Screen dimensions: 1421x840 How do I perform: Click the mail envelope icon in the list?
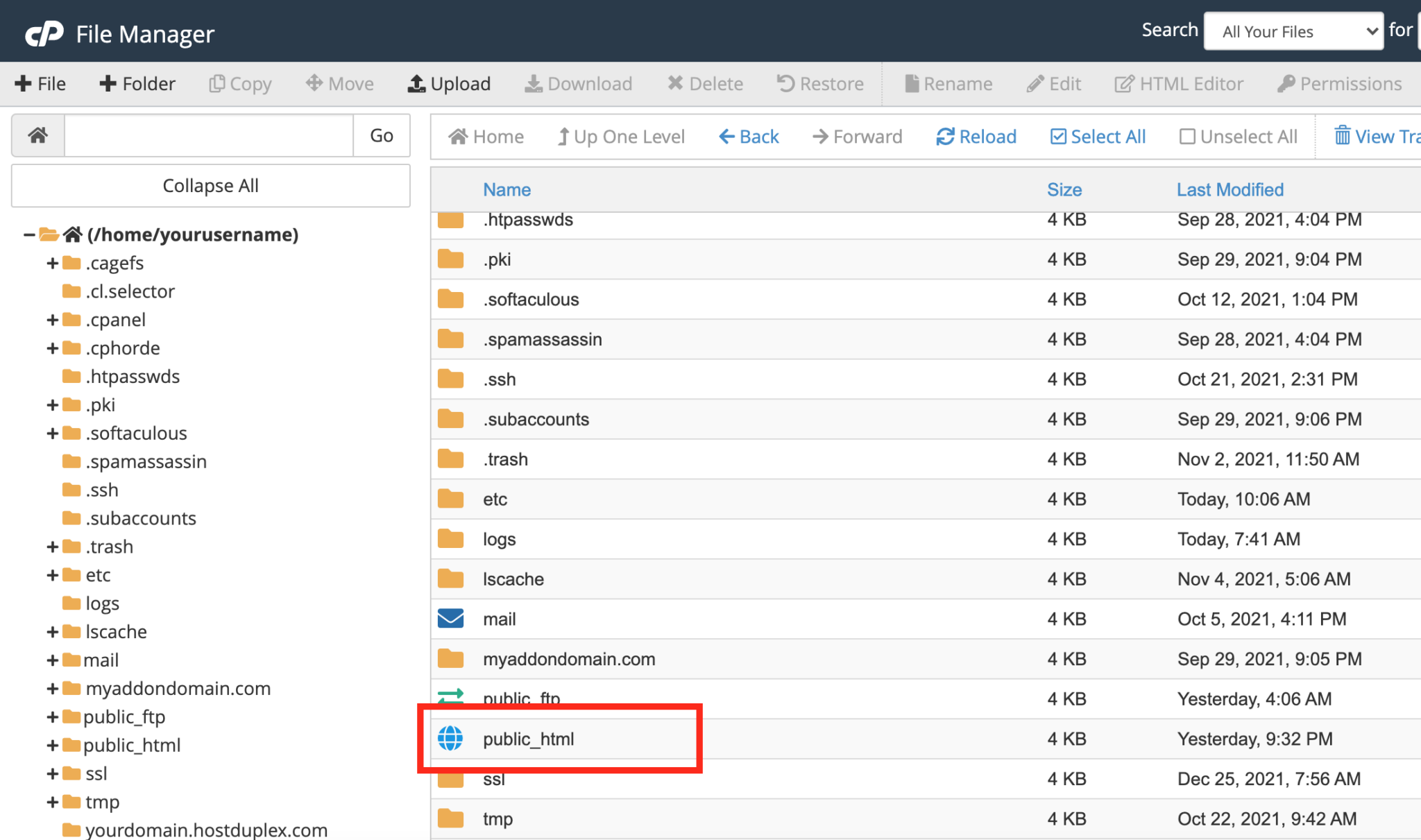(450, 618)
